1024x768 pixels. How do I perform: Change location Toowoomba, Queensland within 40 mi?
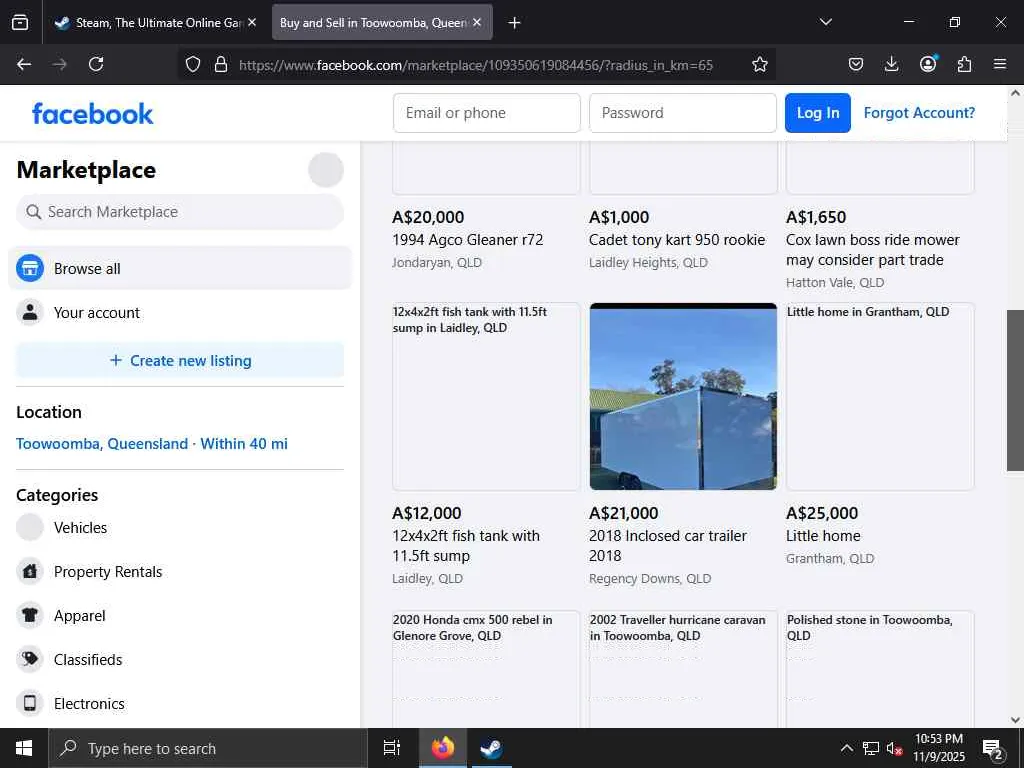coord(152,444)
